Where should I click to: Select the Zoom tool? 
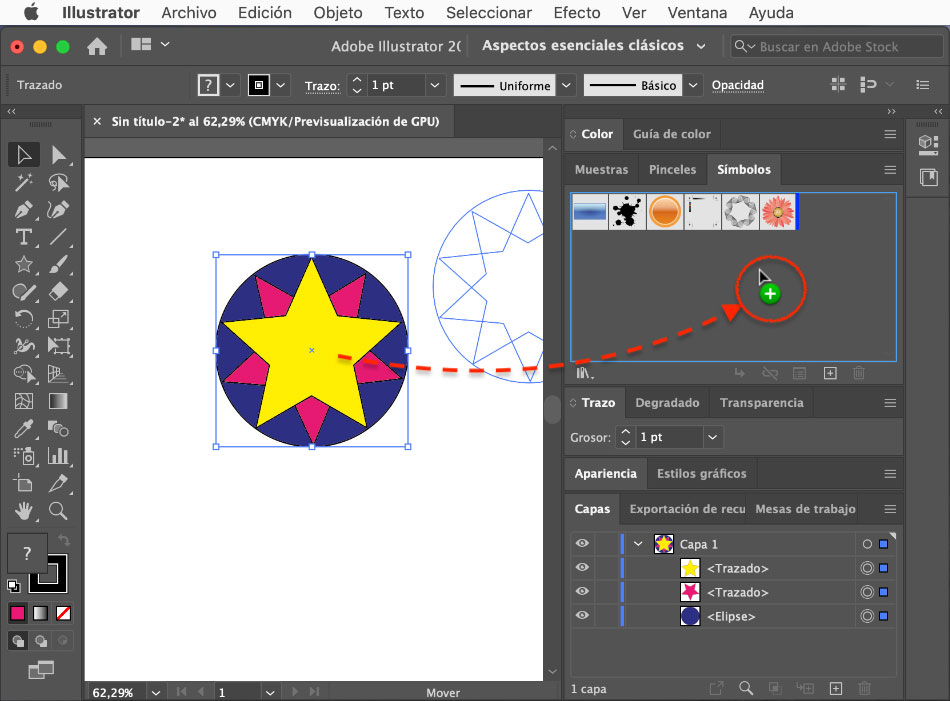click(x=59, y=511)
